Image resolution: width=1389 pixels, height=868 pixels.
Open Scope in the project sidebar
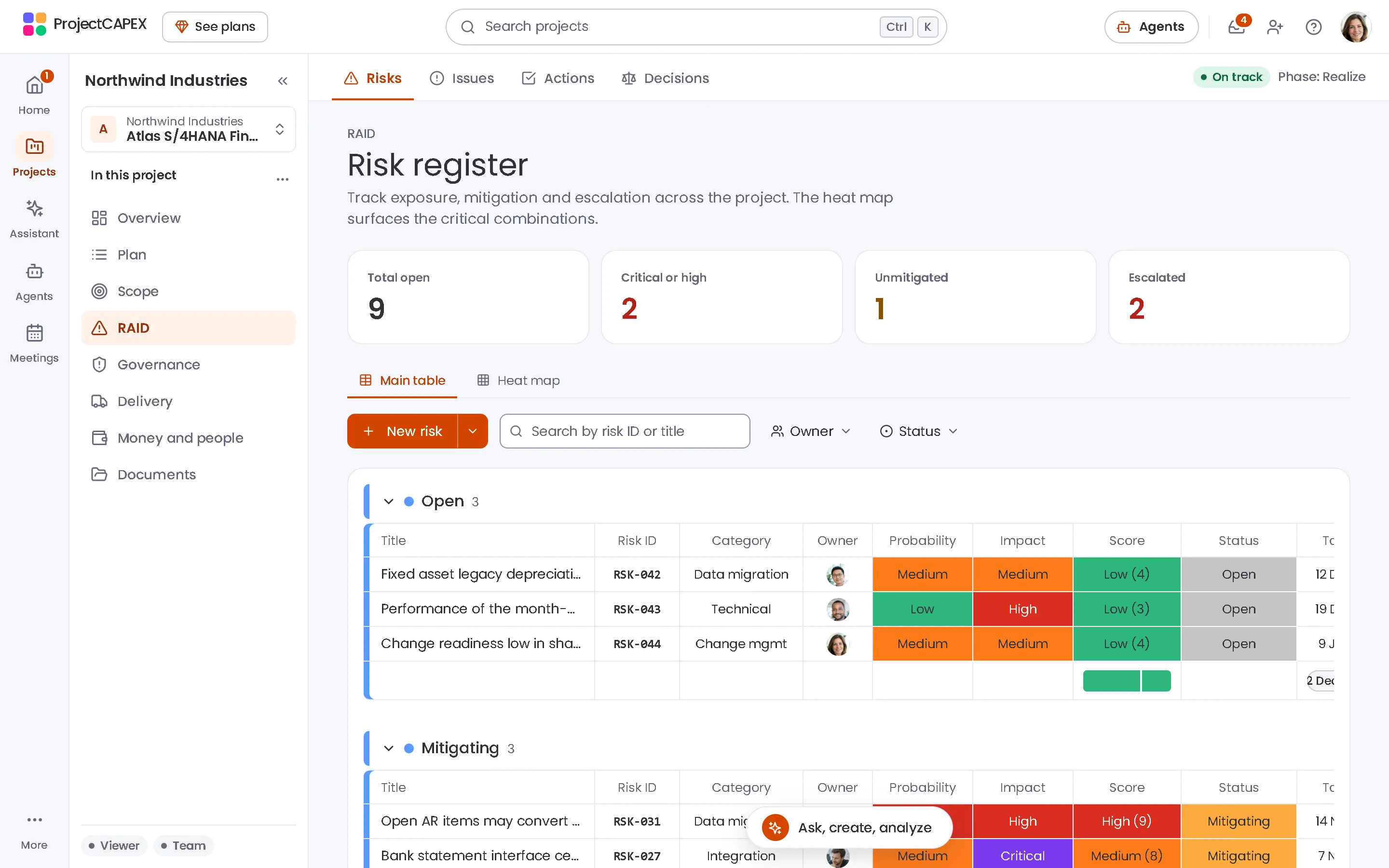click(188, 291)
